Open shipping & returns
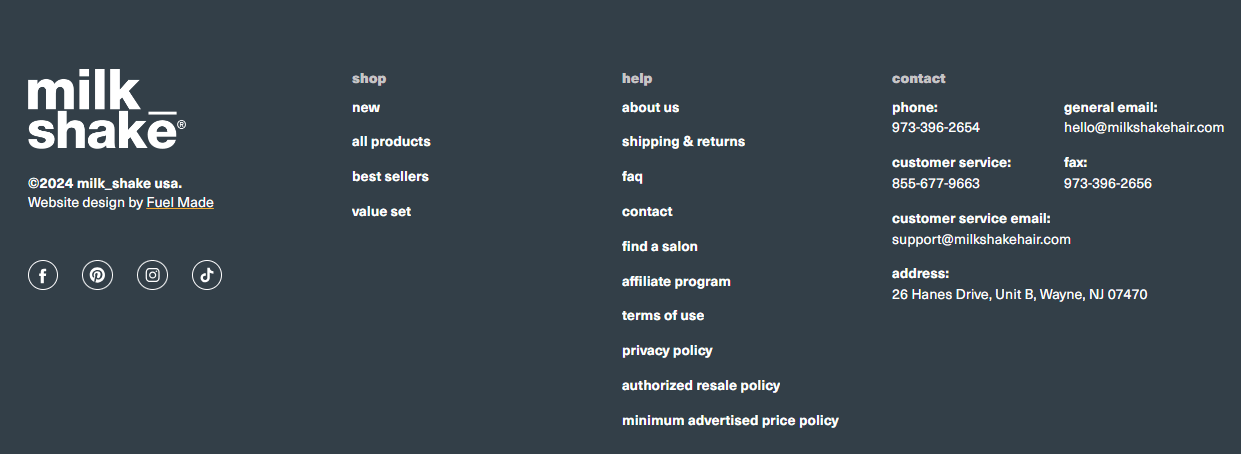 [683, 142]
